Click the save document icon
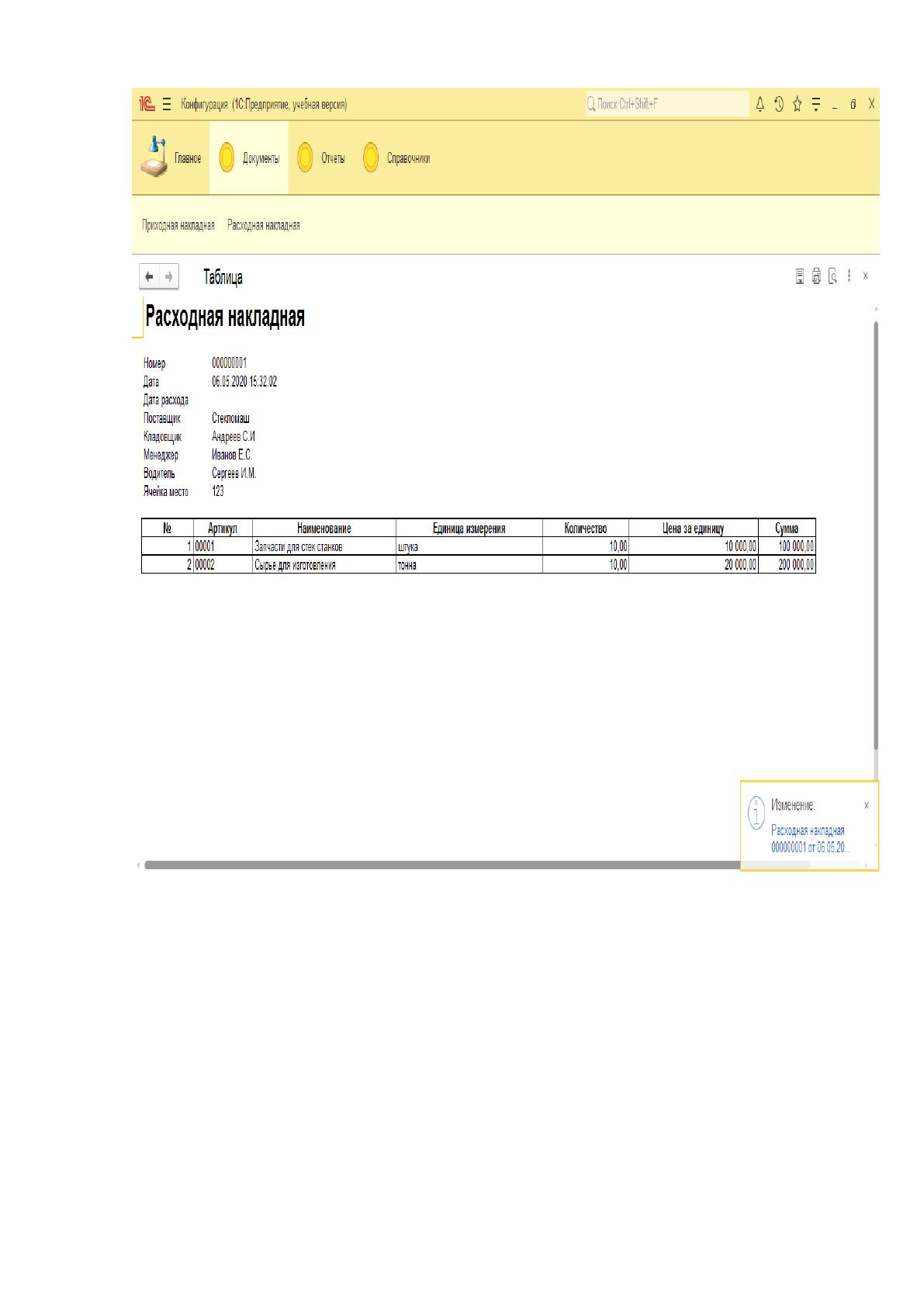 pos(800,276)
